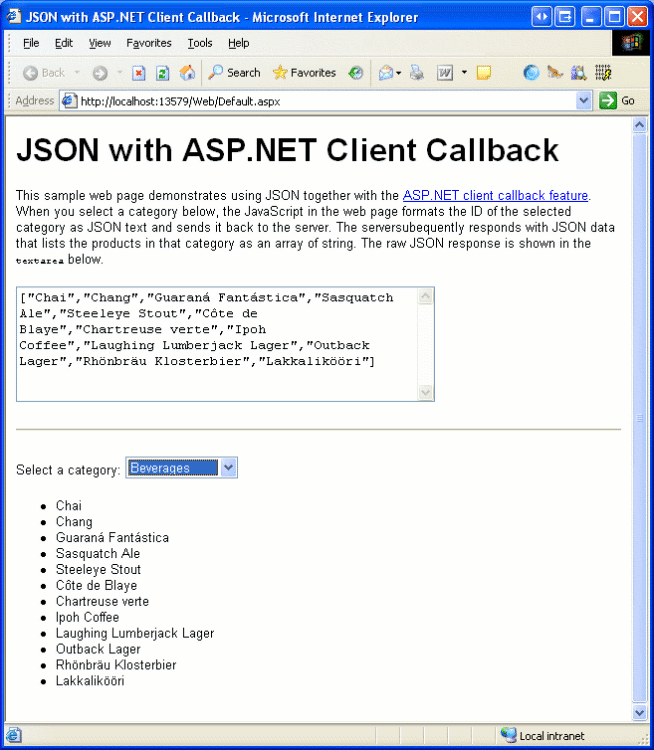Click the textarea scroll up arrow
The image size is (654, 750).
pos(425,297)
